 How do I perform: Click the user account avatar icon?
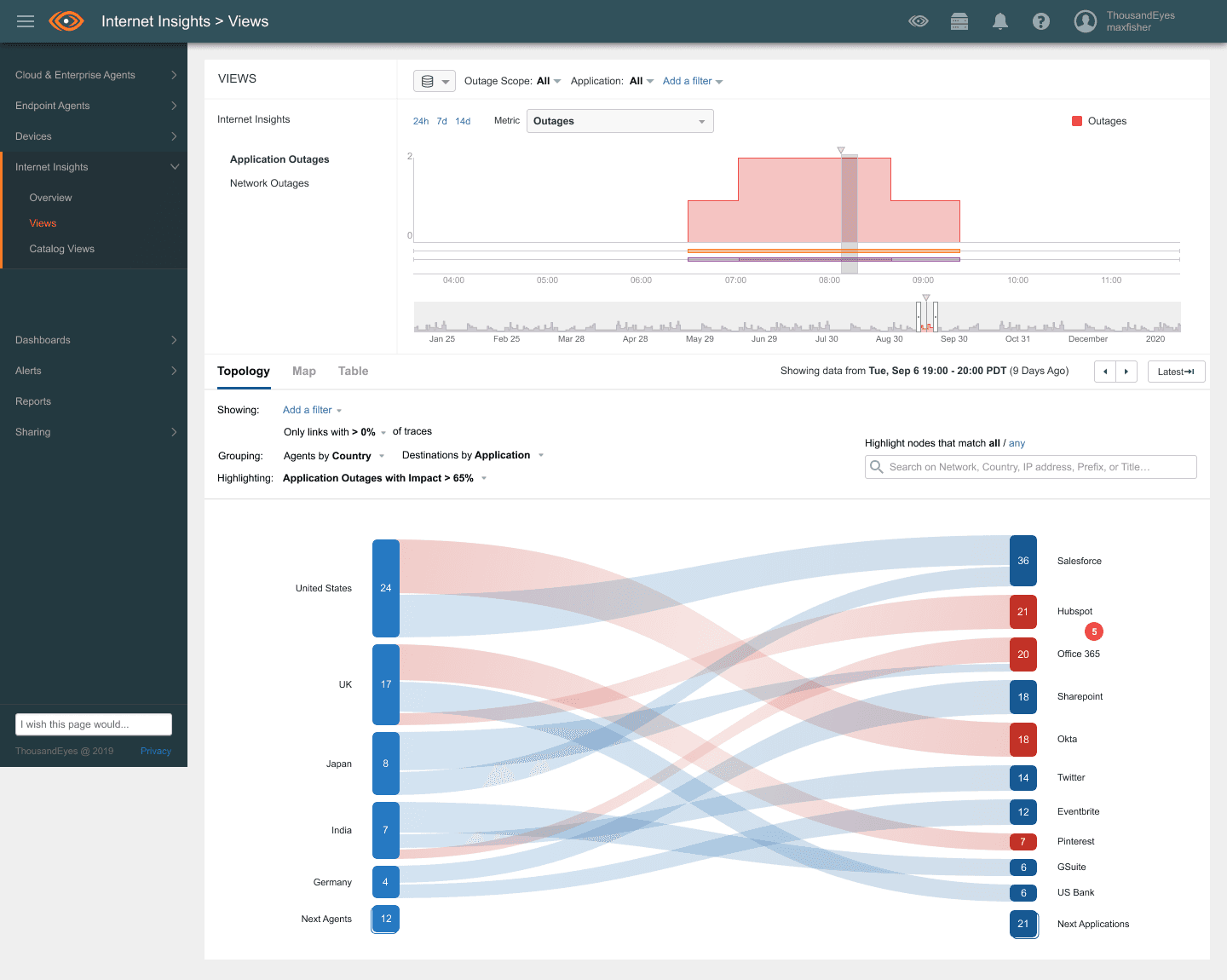(1085, 21)
